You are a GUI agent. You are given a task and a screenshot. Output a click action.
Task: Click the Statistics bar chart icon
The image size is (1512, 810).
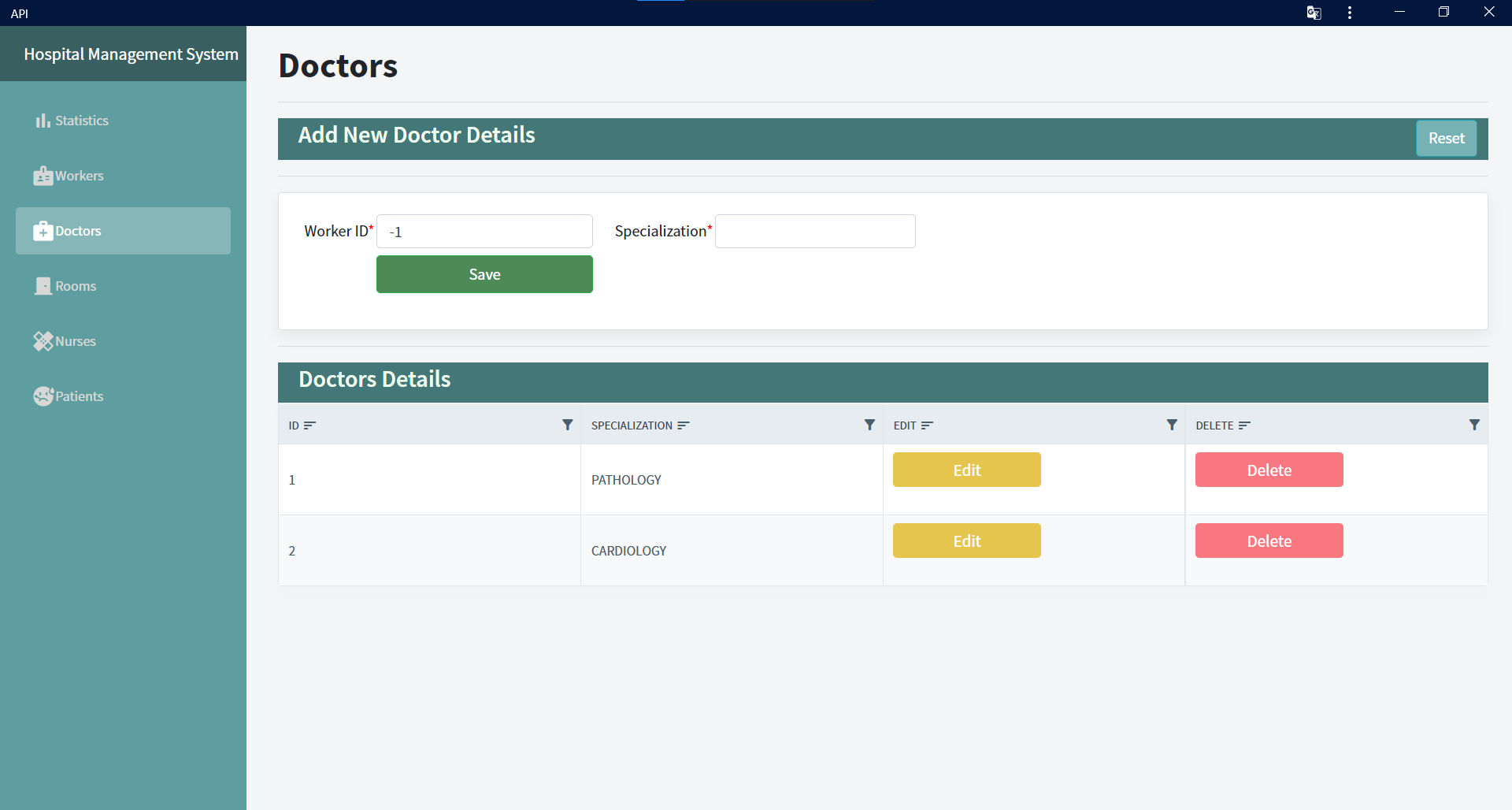[x=43, y=121]
